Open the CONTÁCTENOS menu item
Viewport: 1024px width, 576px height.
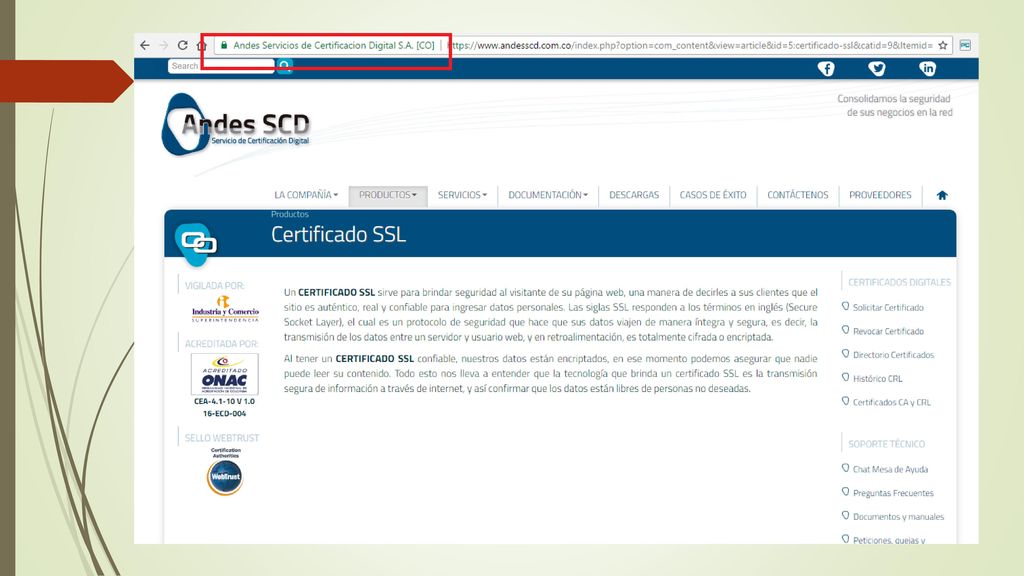pyautogui.click(x=797, y=195)
